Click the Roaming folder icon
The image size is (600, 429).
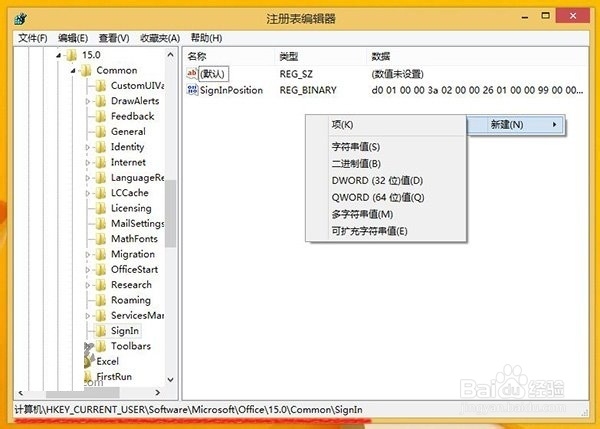101,300
